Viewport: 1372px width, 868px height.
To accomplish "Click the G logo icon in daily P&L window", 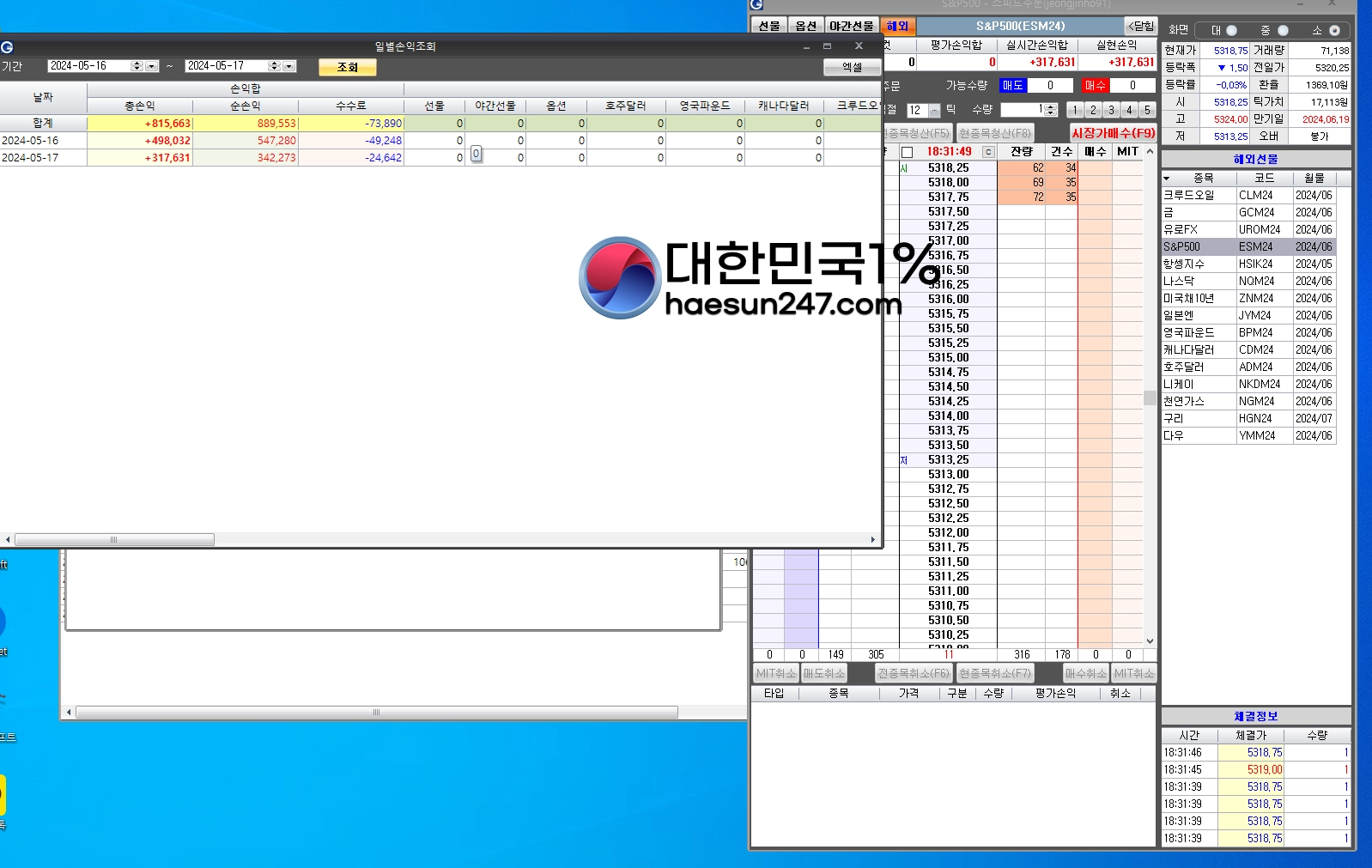I will (7, 47).
